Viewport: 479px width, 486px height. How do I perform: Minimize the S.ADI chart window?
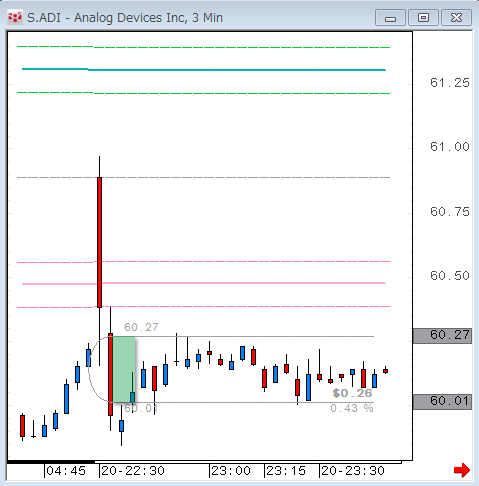click(390, 18)
